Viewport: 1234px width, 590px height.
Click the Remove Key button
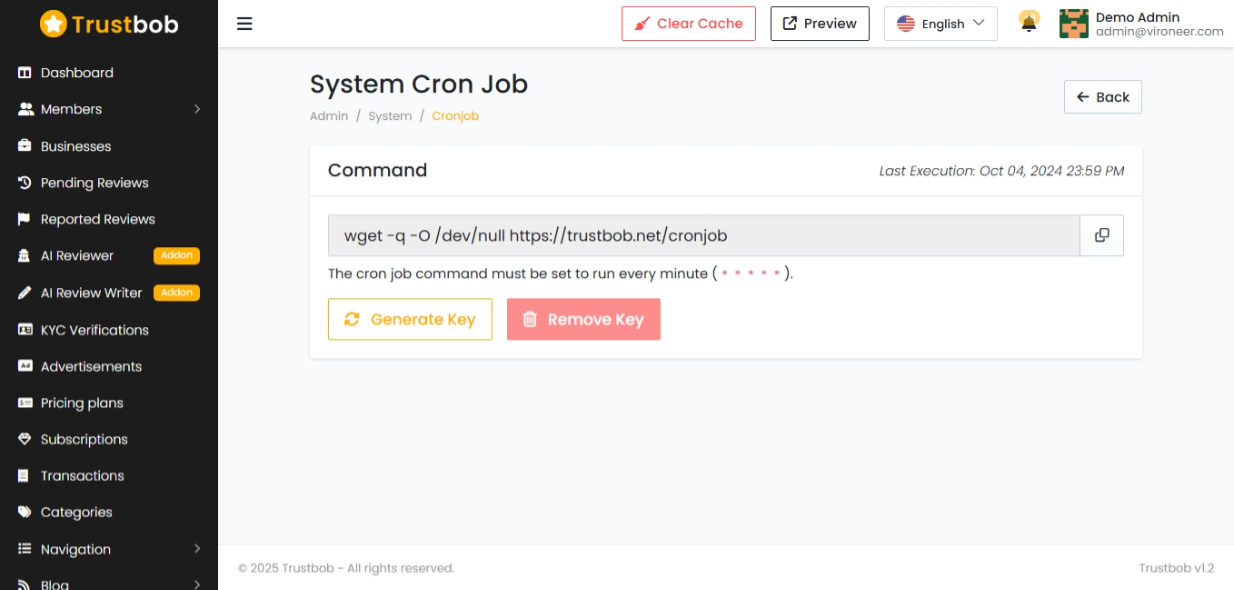tap(584, 319)
